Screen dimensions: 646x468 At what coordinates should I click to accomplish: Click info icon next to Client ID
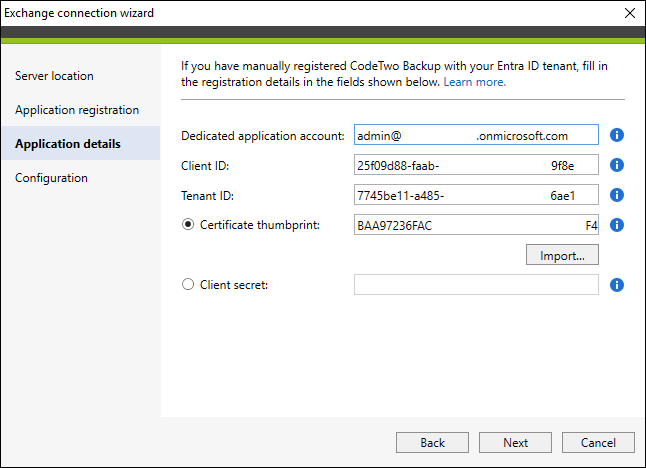616,165
